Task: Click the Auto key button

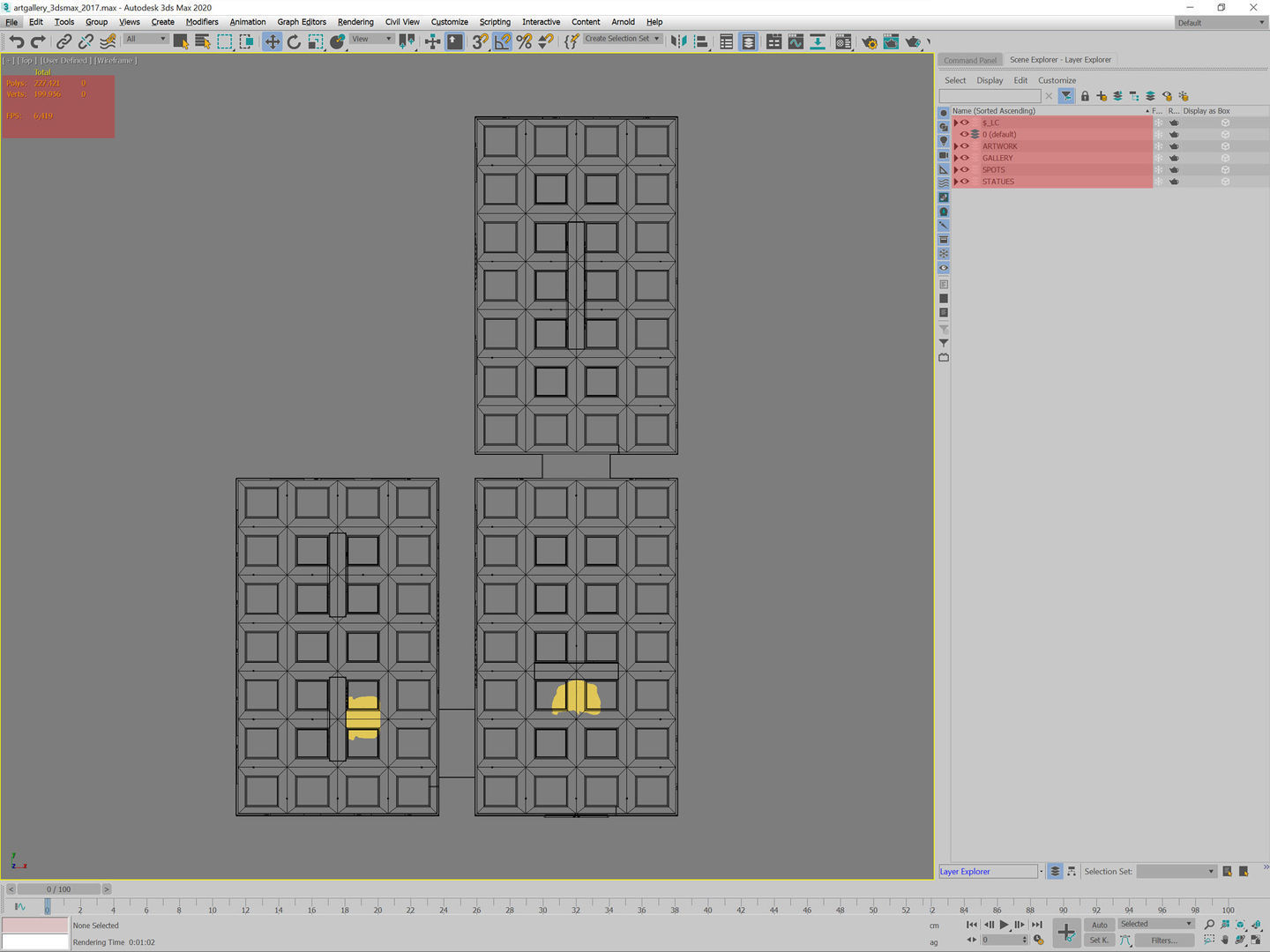Action: click(1100, 925)
